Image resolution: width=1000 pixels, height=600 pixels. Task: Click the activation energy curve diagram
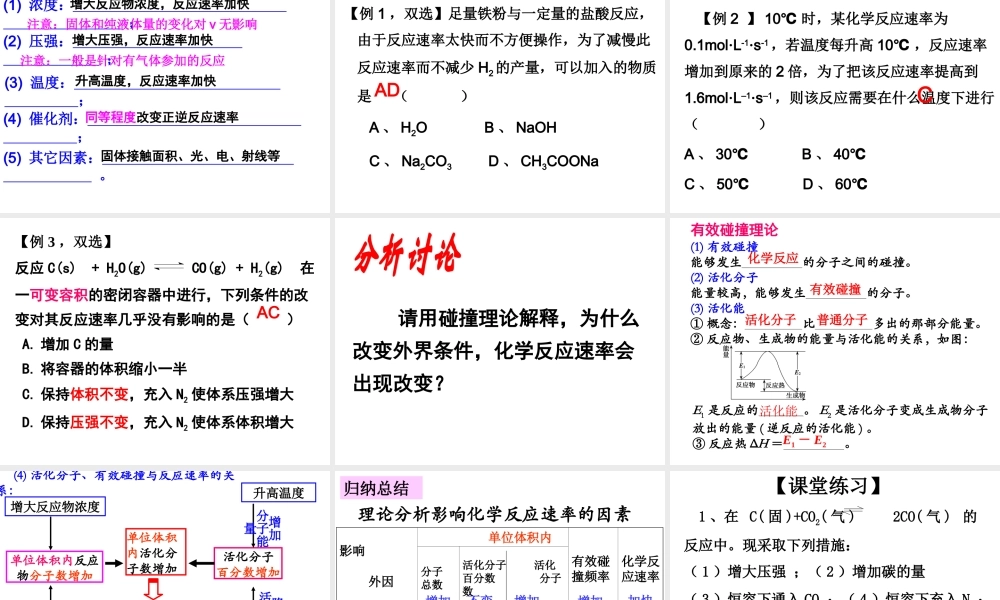[764, 373]
